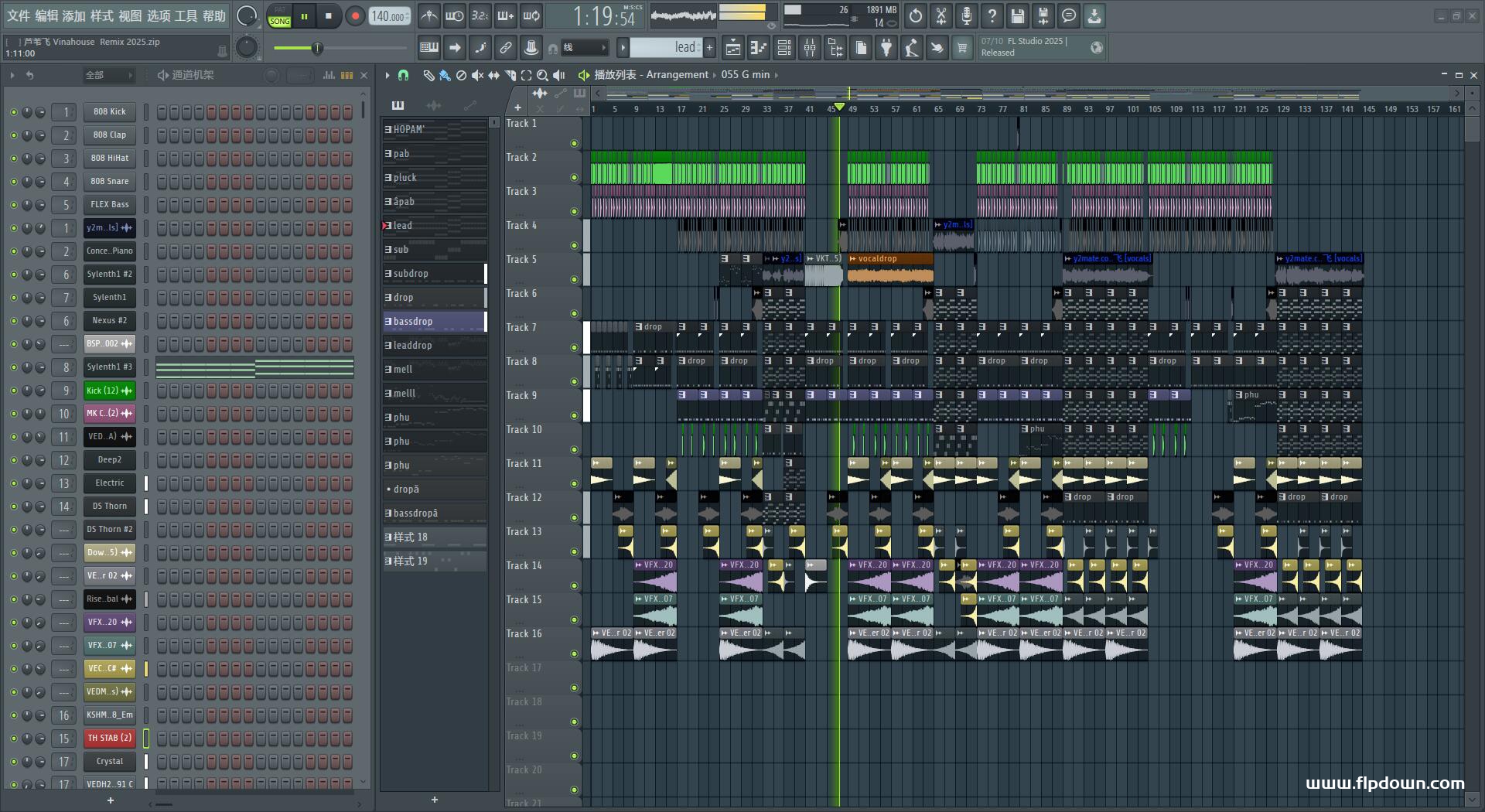Click the 055 G min breadcrumb
The image size is (1485, 812).
(746, 75)
